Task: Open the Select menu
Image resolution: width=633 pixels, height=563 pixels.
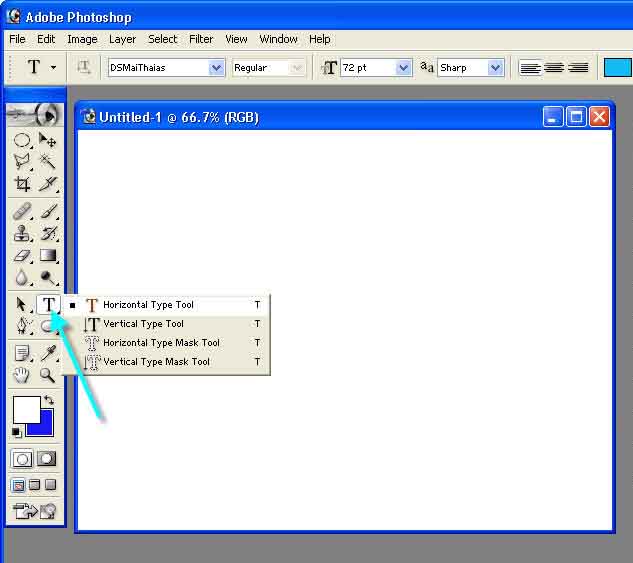Action: 162,39
